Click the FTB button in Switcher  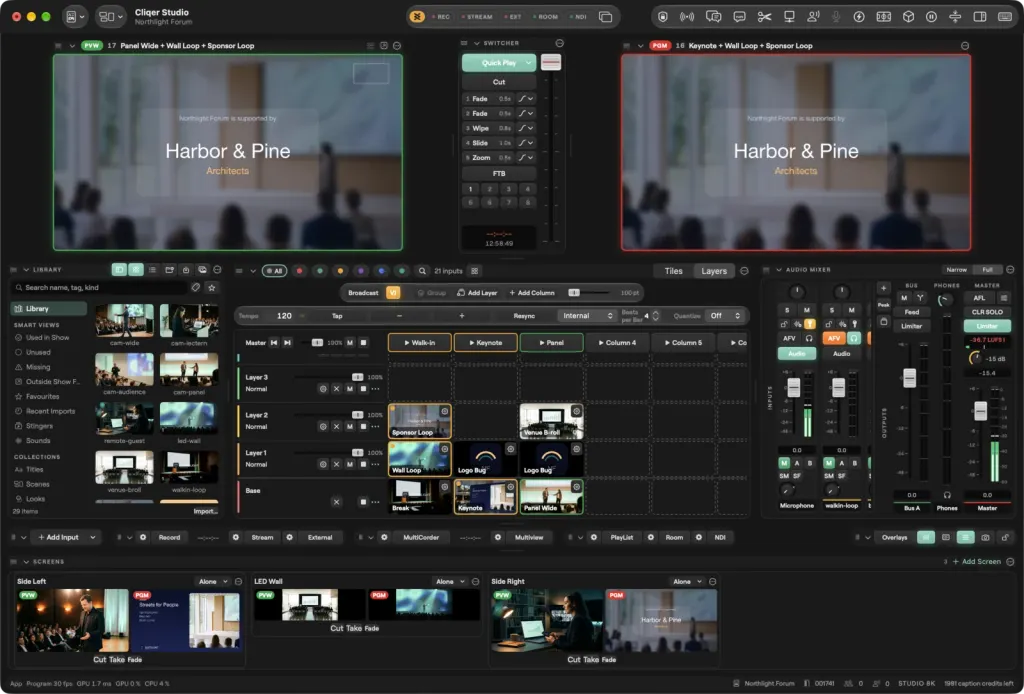(x=499, y=174)
